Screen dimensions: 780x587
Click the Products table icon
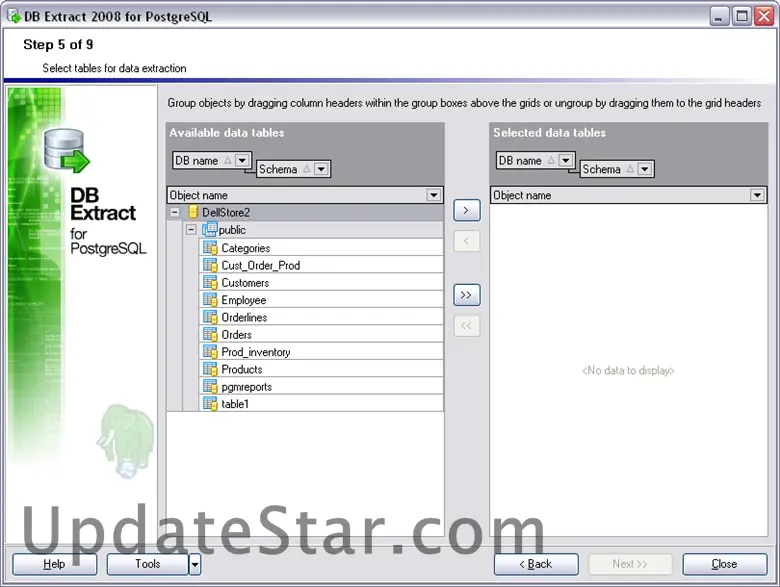210,369
